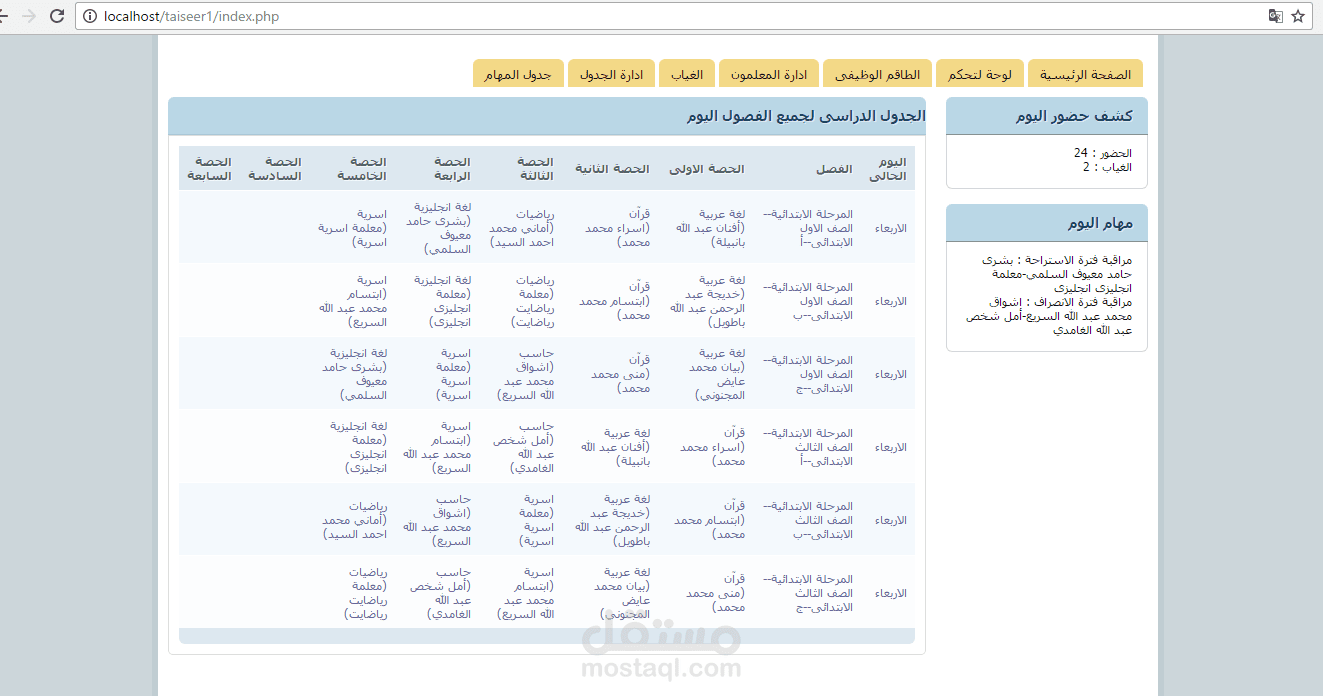The height and width of the screenshot is (696, 1324).
Task: Select the الطاقم الوظيفى staff section
Action: click(x=877, y=73)
